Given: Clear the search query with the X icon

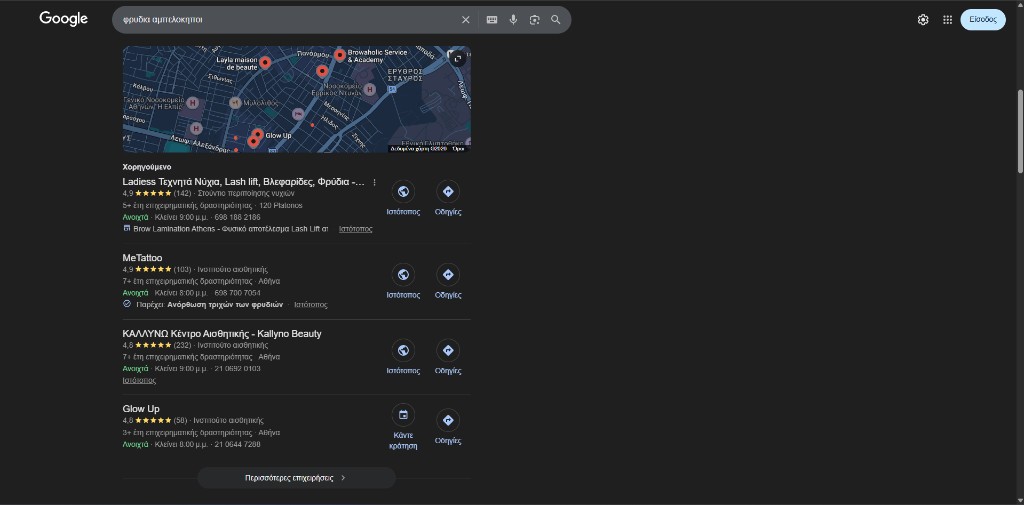Looking at the screenshot, I should pos(466,20).
